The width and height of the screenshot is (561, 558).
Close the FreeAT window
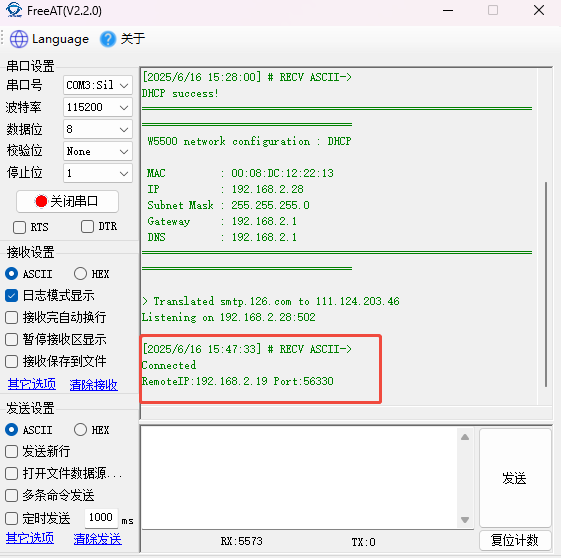539,10
